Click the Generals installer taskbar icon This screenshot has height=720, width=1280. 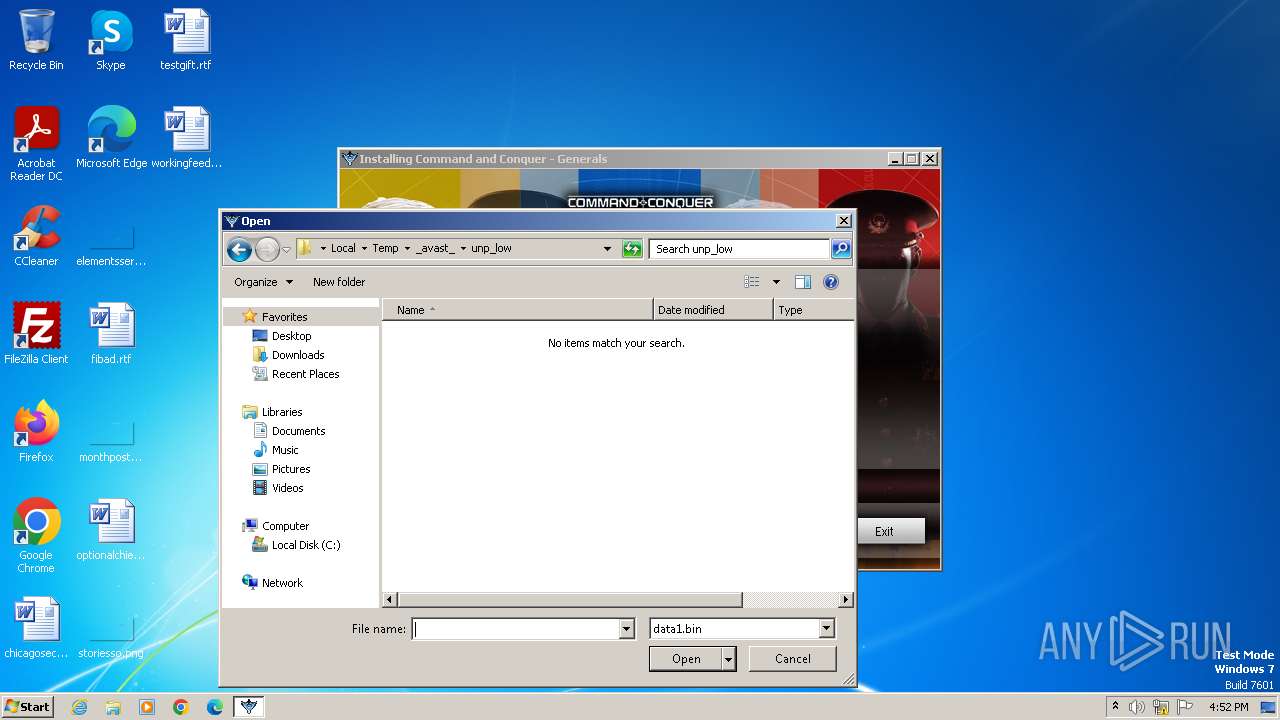pos(249,707)
